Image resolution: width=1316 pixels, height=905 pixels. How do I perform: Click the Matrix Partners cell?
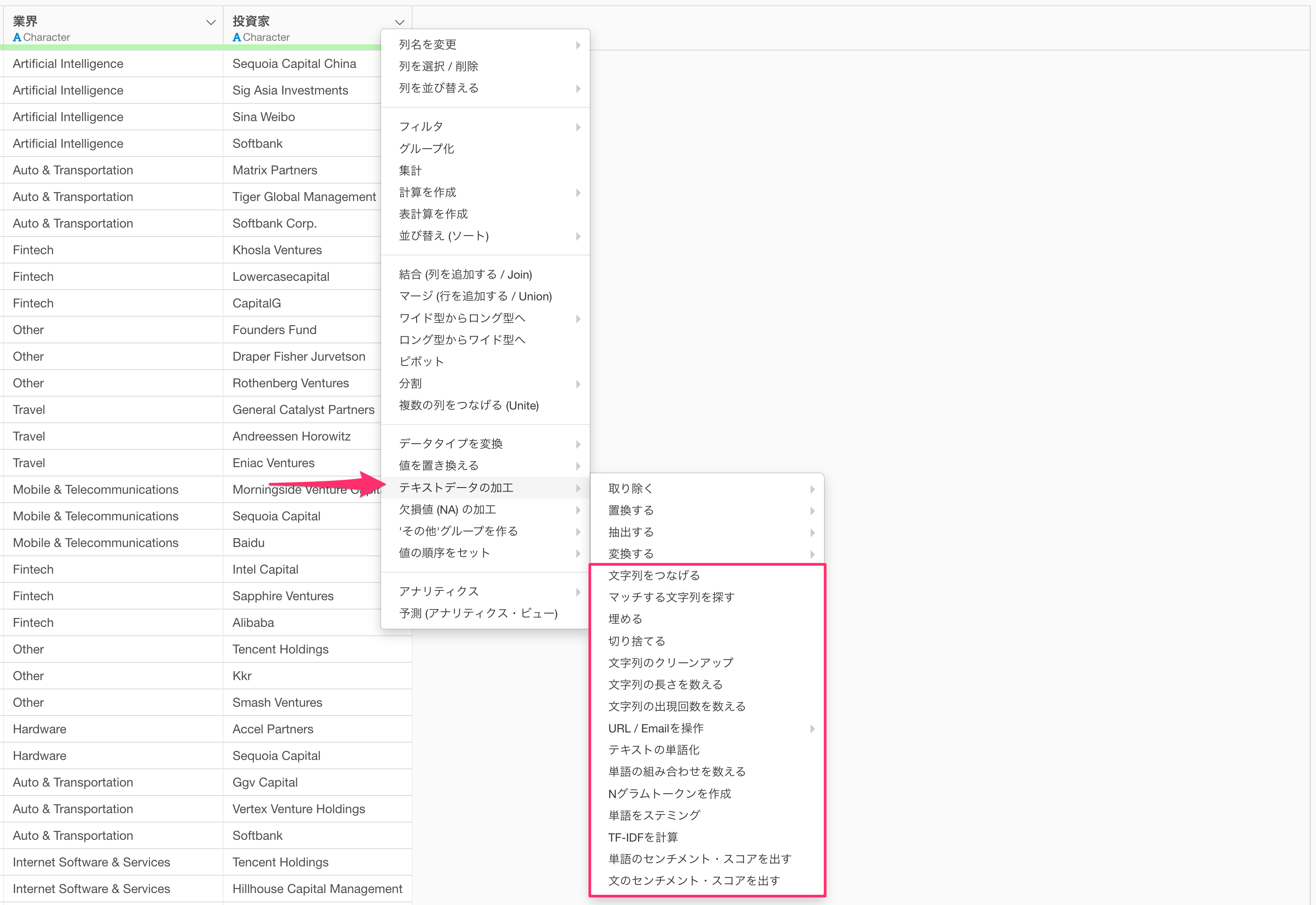pos(302,170)
